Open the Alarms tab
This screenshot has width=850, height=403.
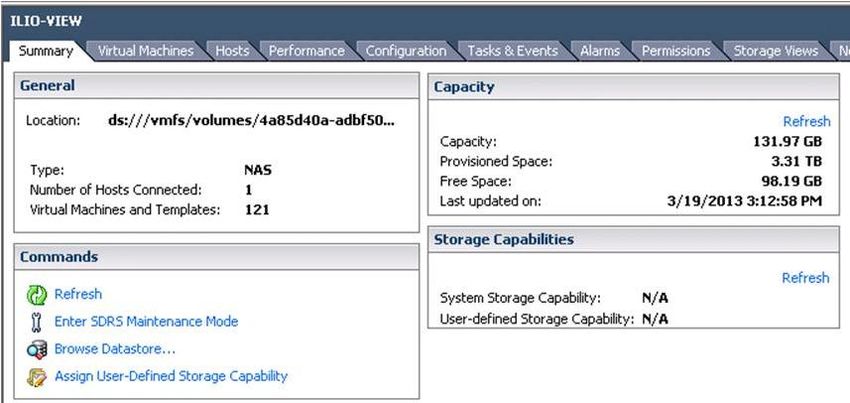(600, 51)
